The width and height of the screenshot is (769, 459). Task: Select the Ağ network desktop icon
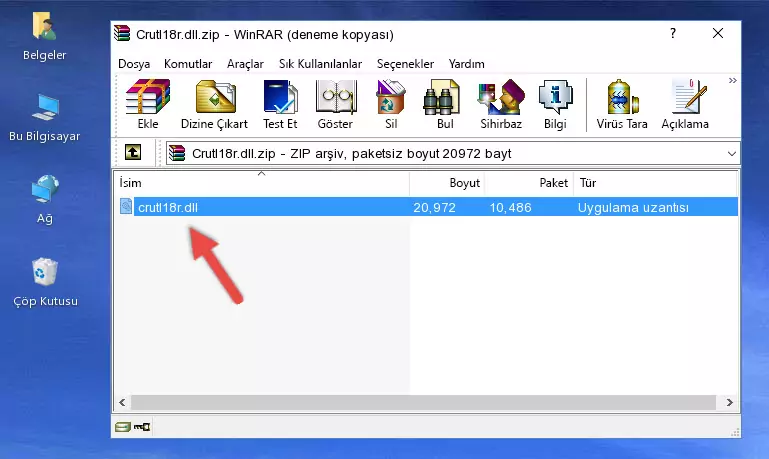click(x=45, y=199)
